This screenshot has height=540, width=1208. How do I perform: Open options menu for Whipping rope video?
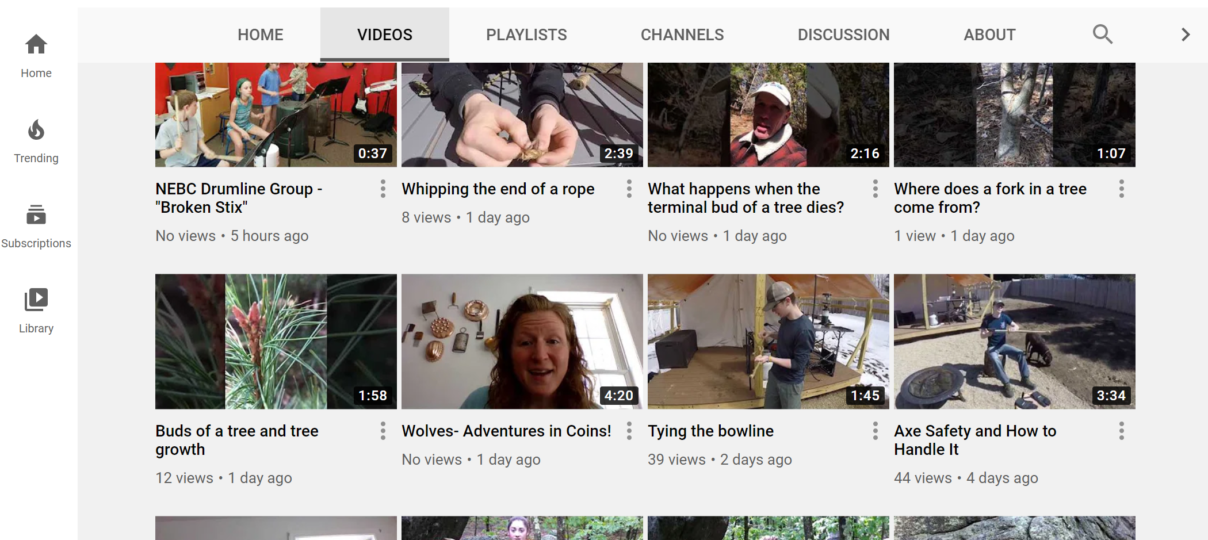coord(629,189)
